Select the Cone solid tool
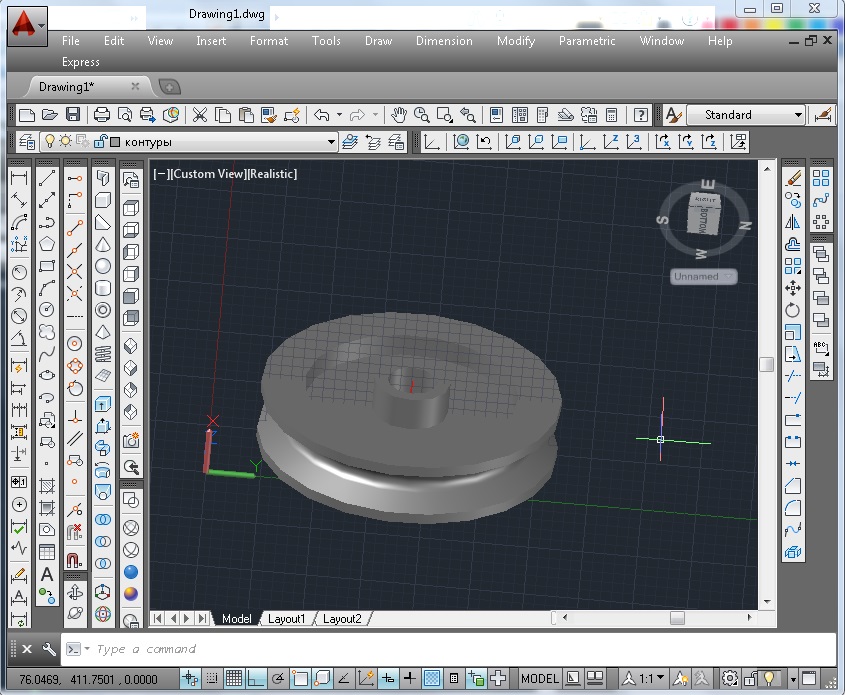The height and width of the screenshot is (695, 845). pos(103,244)
